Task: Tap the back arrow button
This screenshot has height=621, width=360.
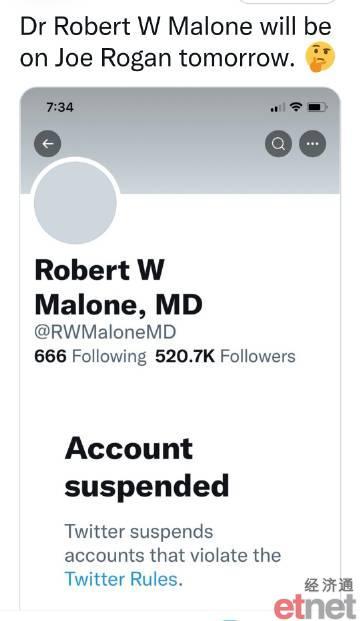Action: tap(48, 143)
